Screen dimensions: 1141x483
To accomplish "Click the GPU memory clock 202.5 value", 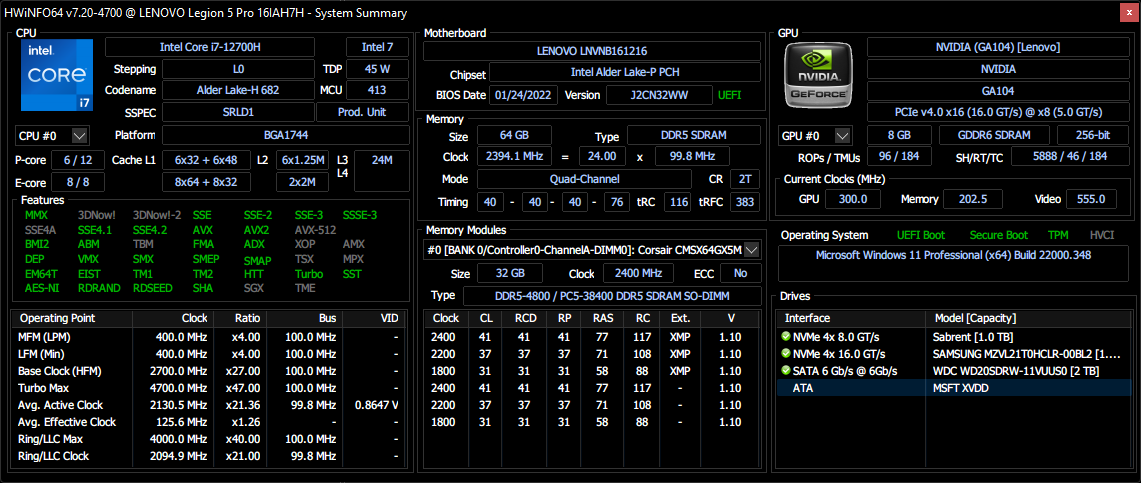I will coord(973,199).
